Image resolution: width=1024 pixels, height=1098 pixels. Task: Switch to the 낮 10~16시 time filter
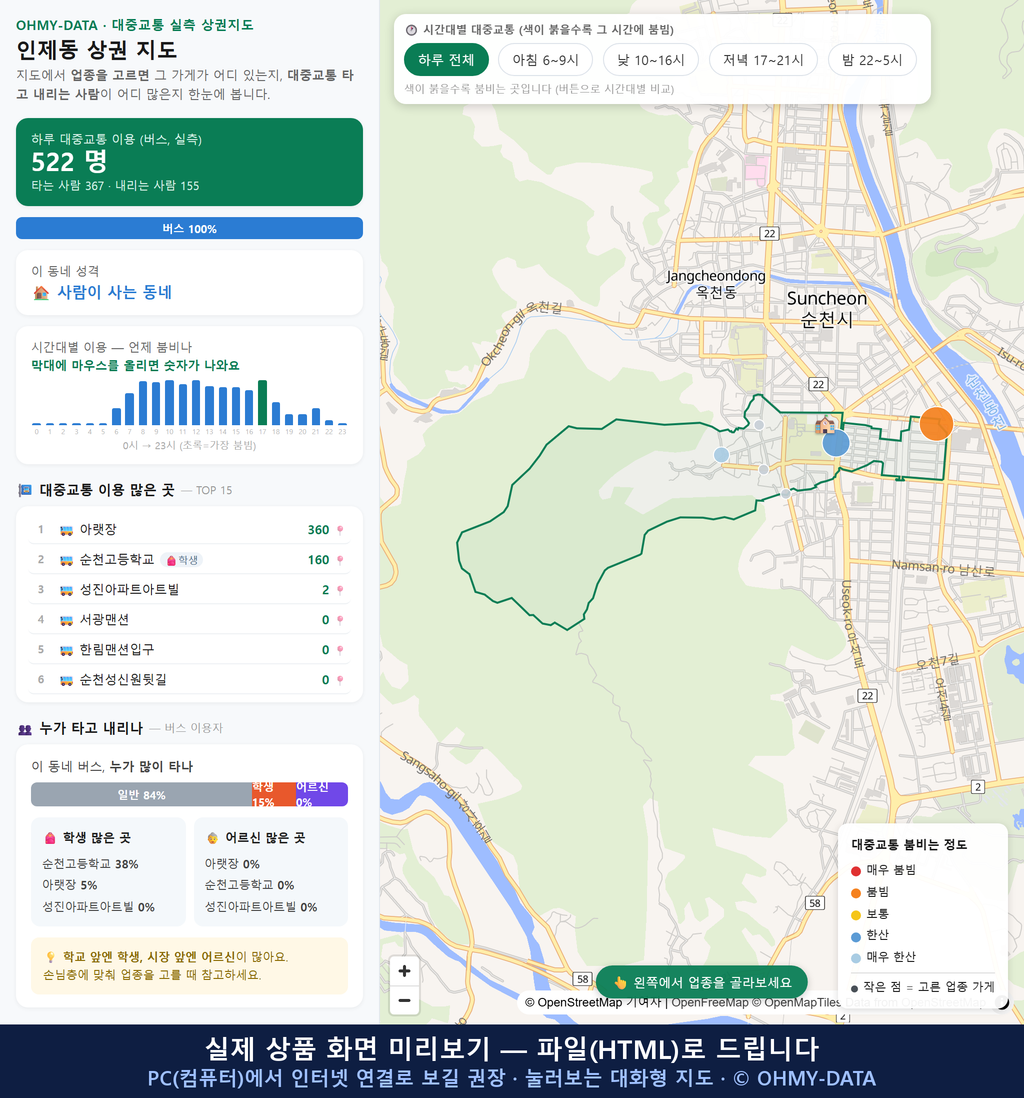pos(651,60)
